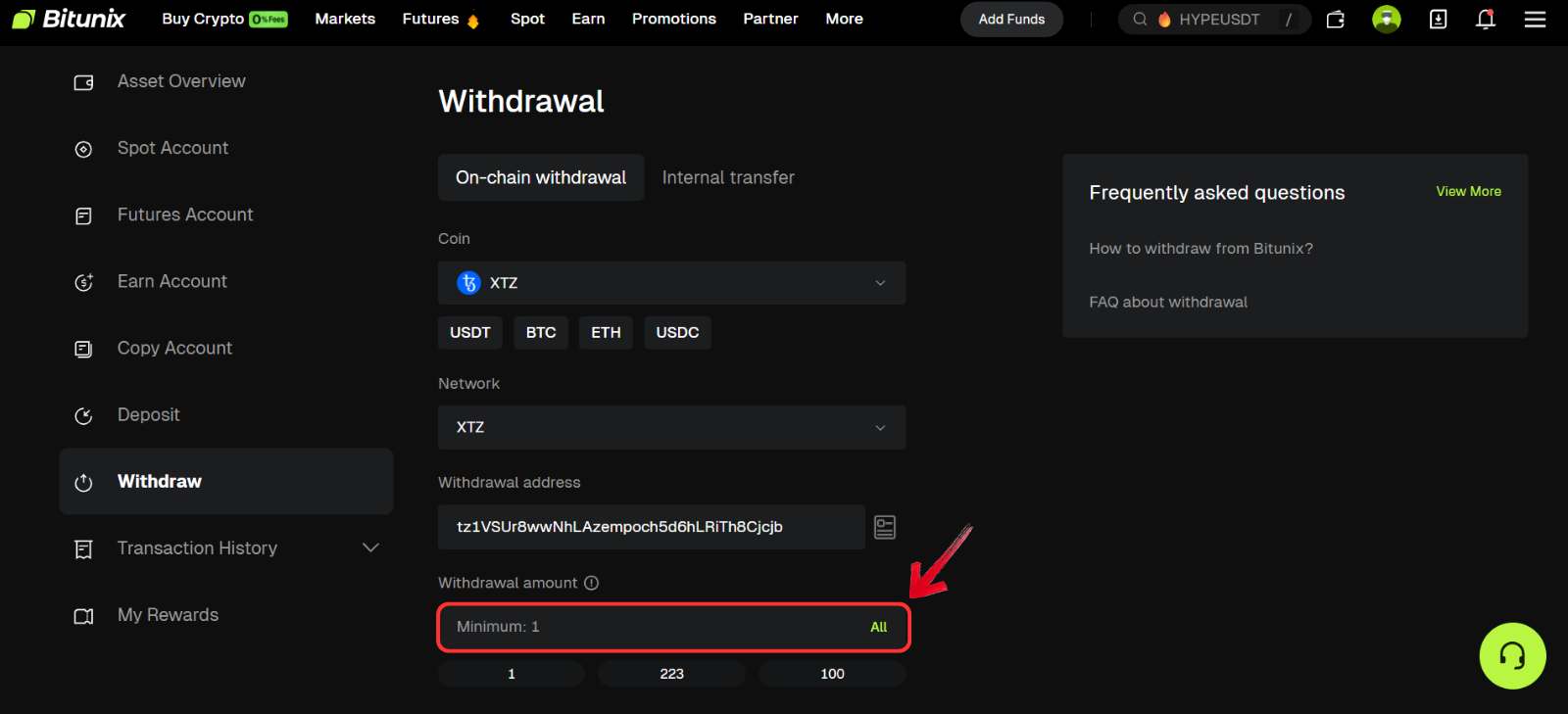Click the withdrawal amount info icon
1568x714 pixels.
[591, 583]
